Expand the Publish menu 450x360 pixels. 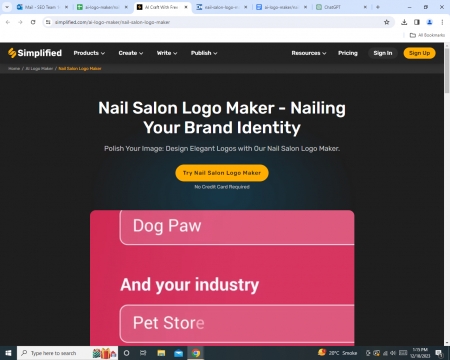coord(204,53)
